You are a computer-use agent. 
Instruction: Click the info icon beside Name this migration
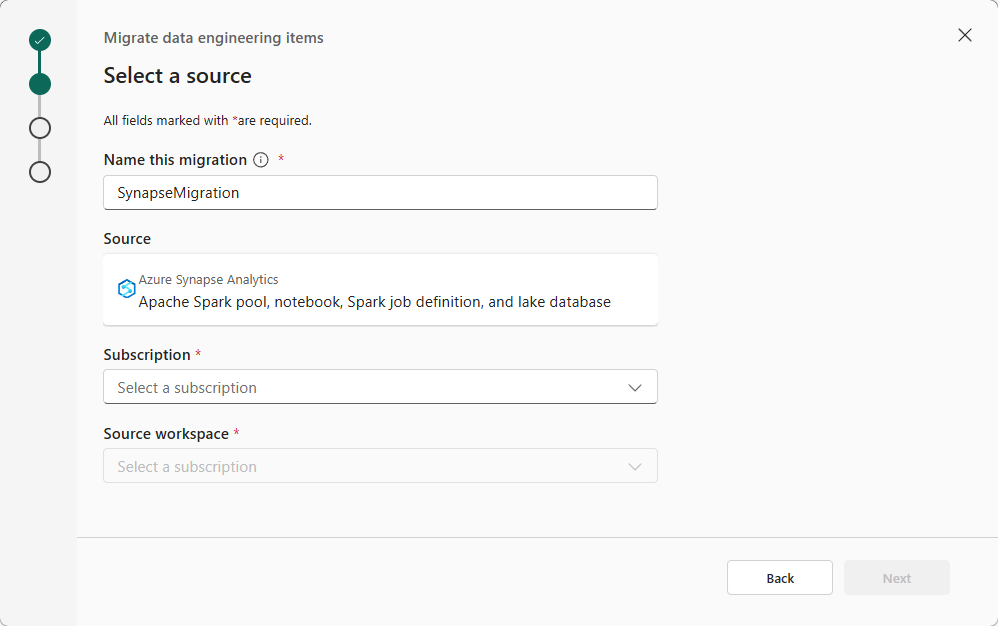(261, 160)
